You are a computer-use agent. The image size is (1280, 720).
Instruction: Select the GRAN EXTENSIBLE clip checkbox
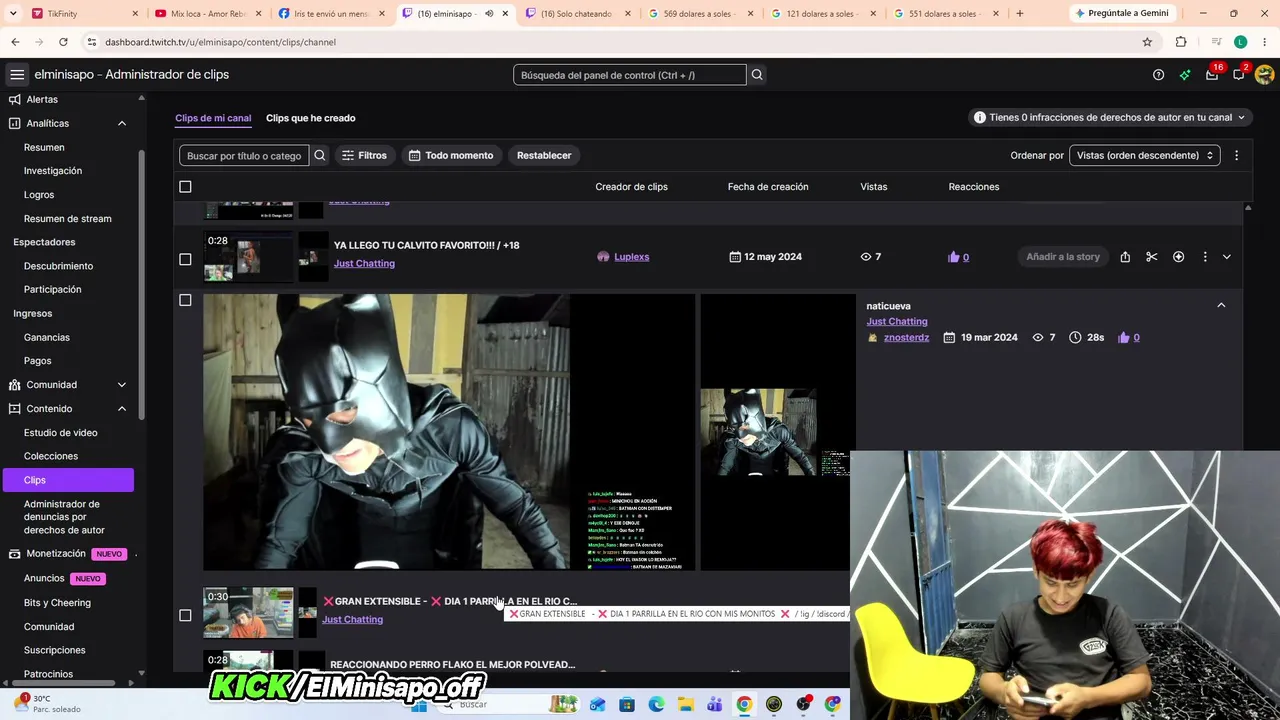pyautogui.click(x=185, y=615)
